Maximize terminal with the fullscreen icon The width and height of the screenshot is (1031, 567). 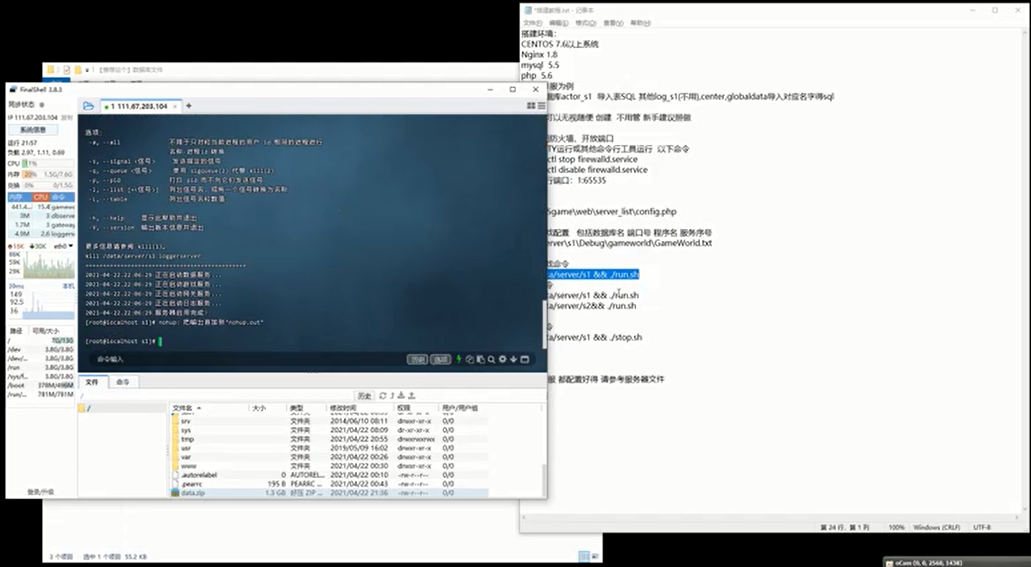pos(525,359)
